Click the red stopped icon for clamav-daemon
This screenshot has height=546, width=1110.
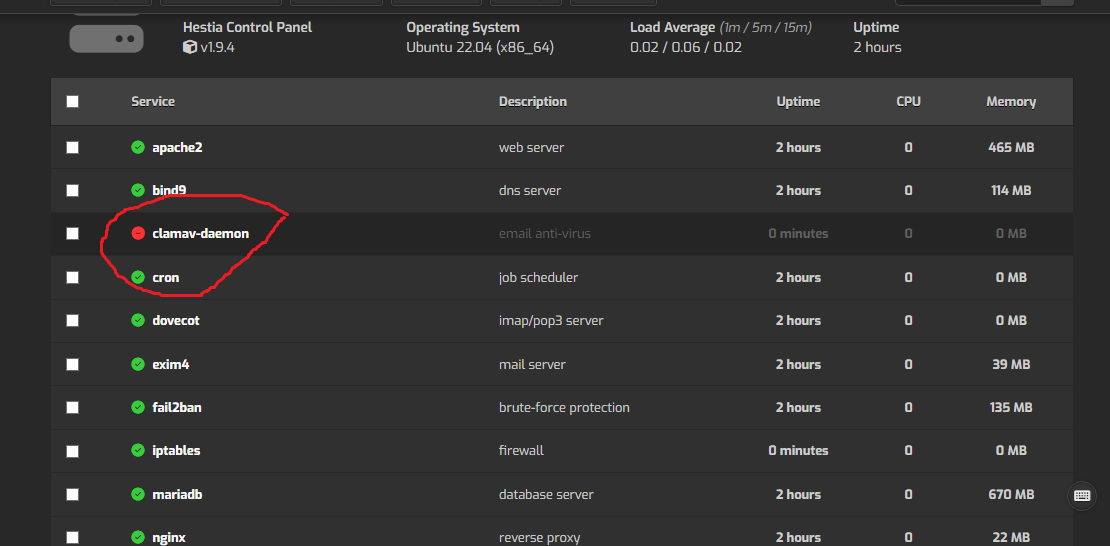138,233
